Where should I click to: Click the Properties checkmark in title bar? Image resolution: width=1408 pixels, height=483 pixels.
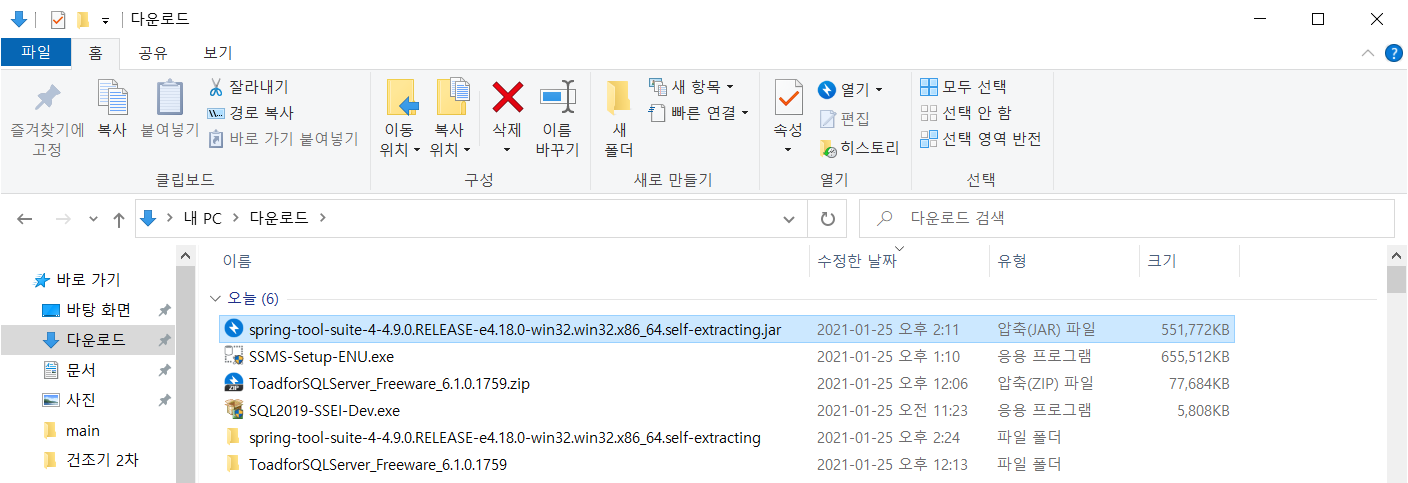pyautogui.click(x=58, y=19)
